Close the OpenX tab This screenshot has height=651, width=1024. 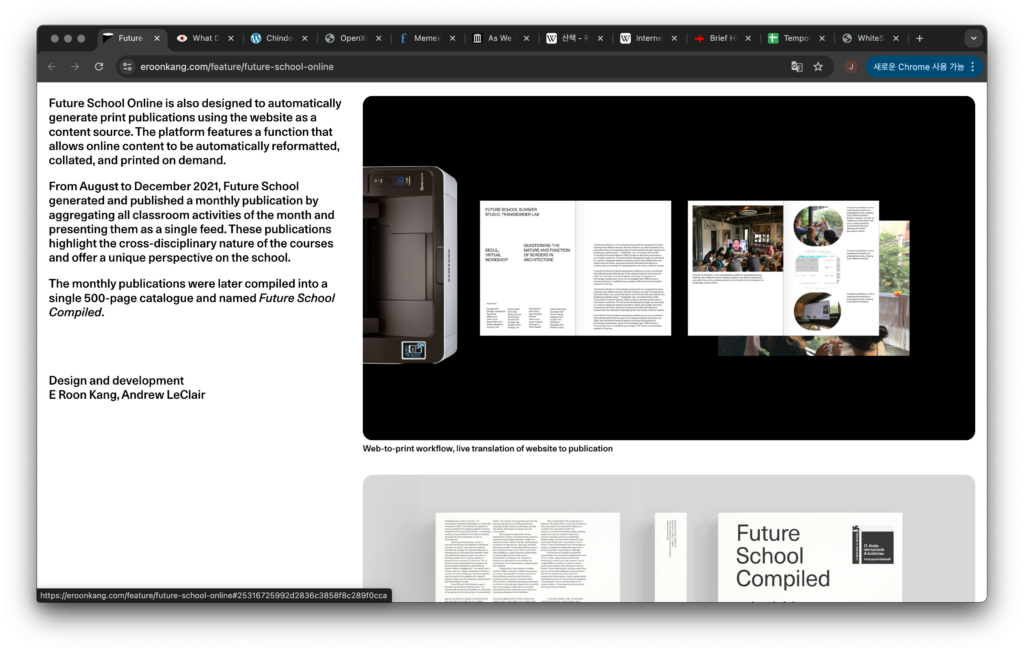click(378, 38)
